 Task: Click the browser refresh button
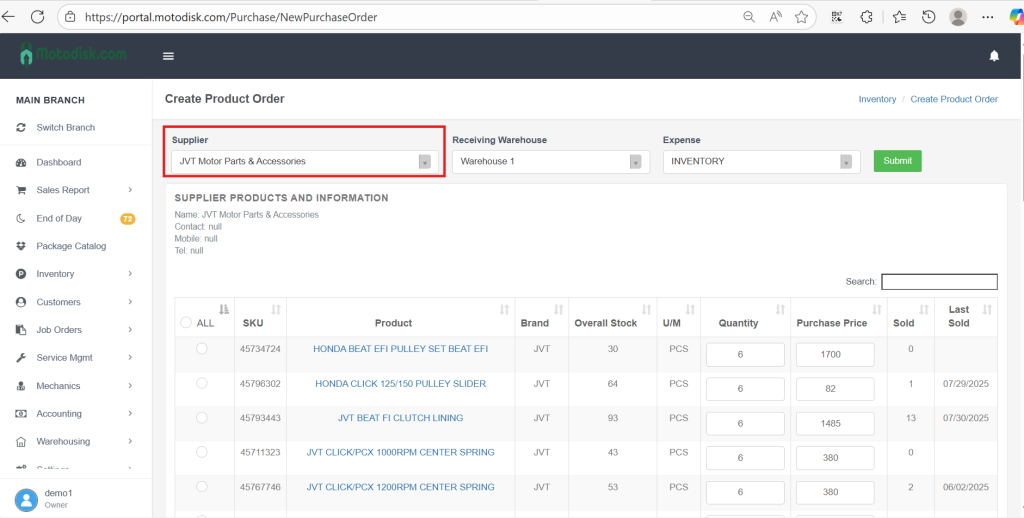coord(37,17)
